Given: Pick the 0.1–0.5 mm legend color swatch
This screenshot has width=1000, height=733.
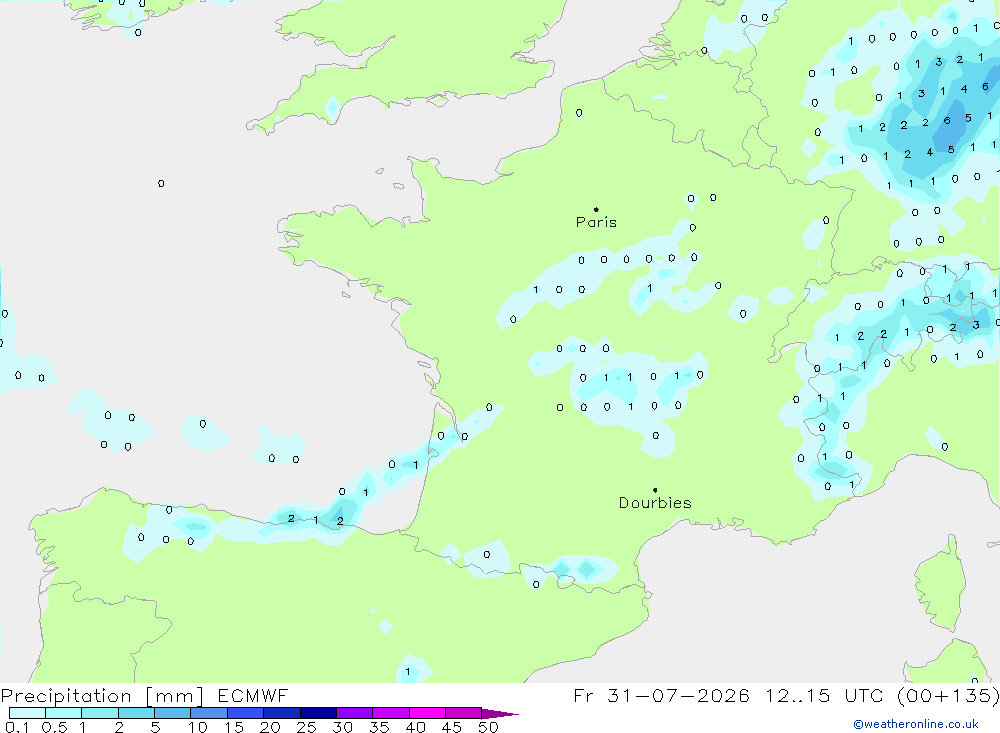Looking at the screenshot, I should click(x=27, y=713).
